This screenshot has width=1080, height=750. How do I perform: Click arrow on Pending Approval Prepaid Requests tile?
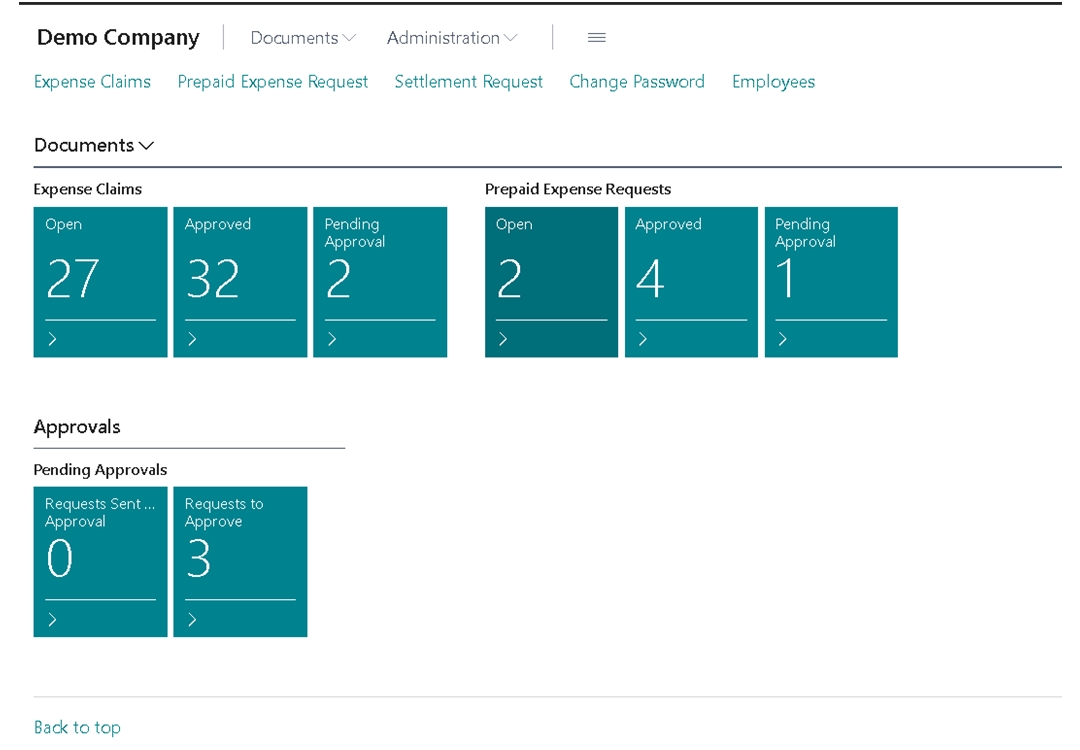click(x=783, y=339)
